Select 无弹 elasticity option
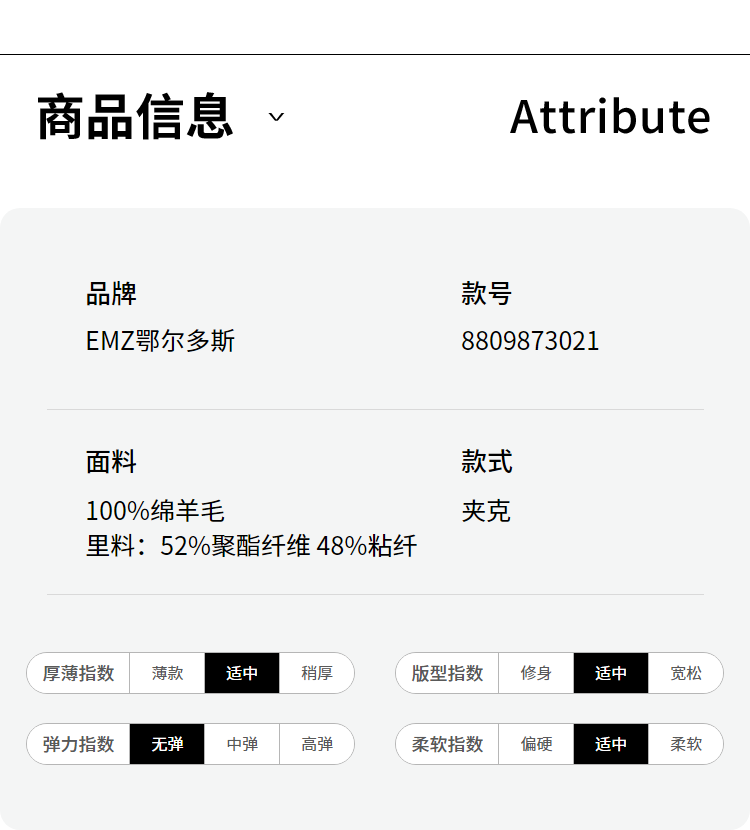Viewport: 750px width, 830px height. click(167, 744)
